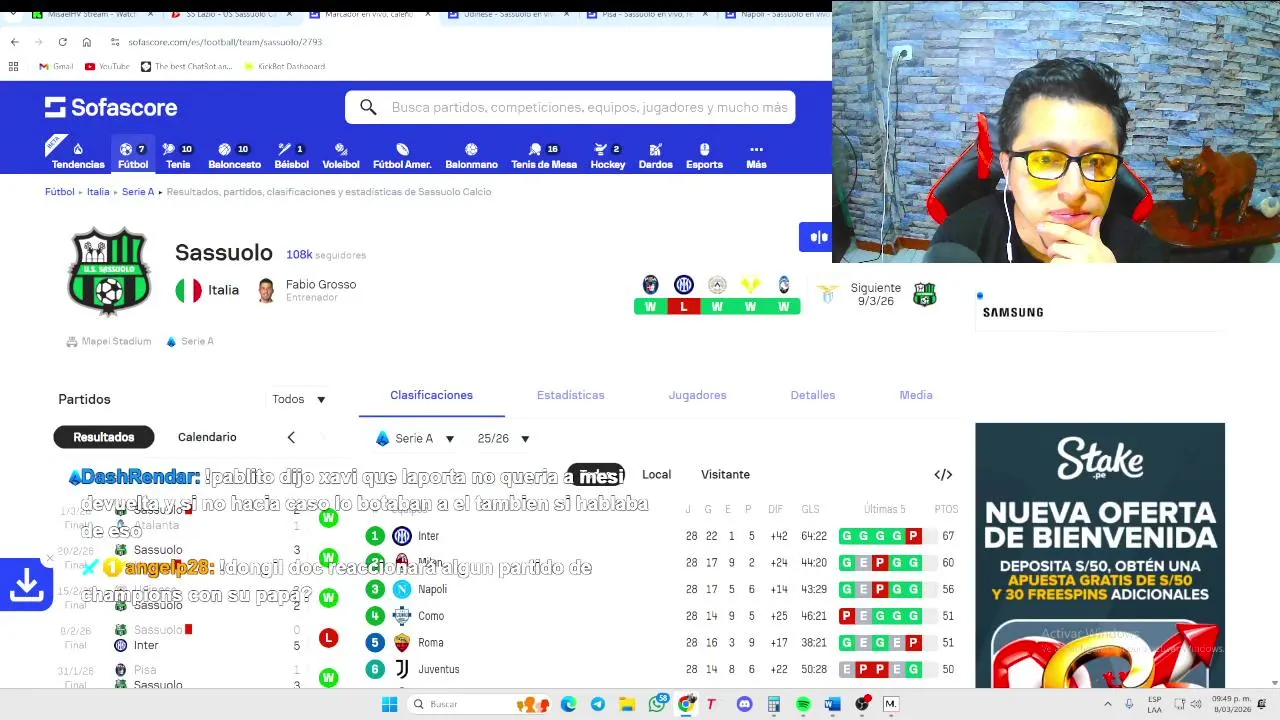Open the Tendencias section

coord(78,155)
